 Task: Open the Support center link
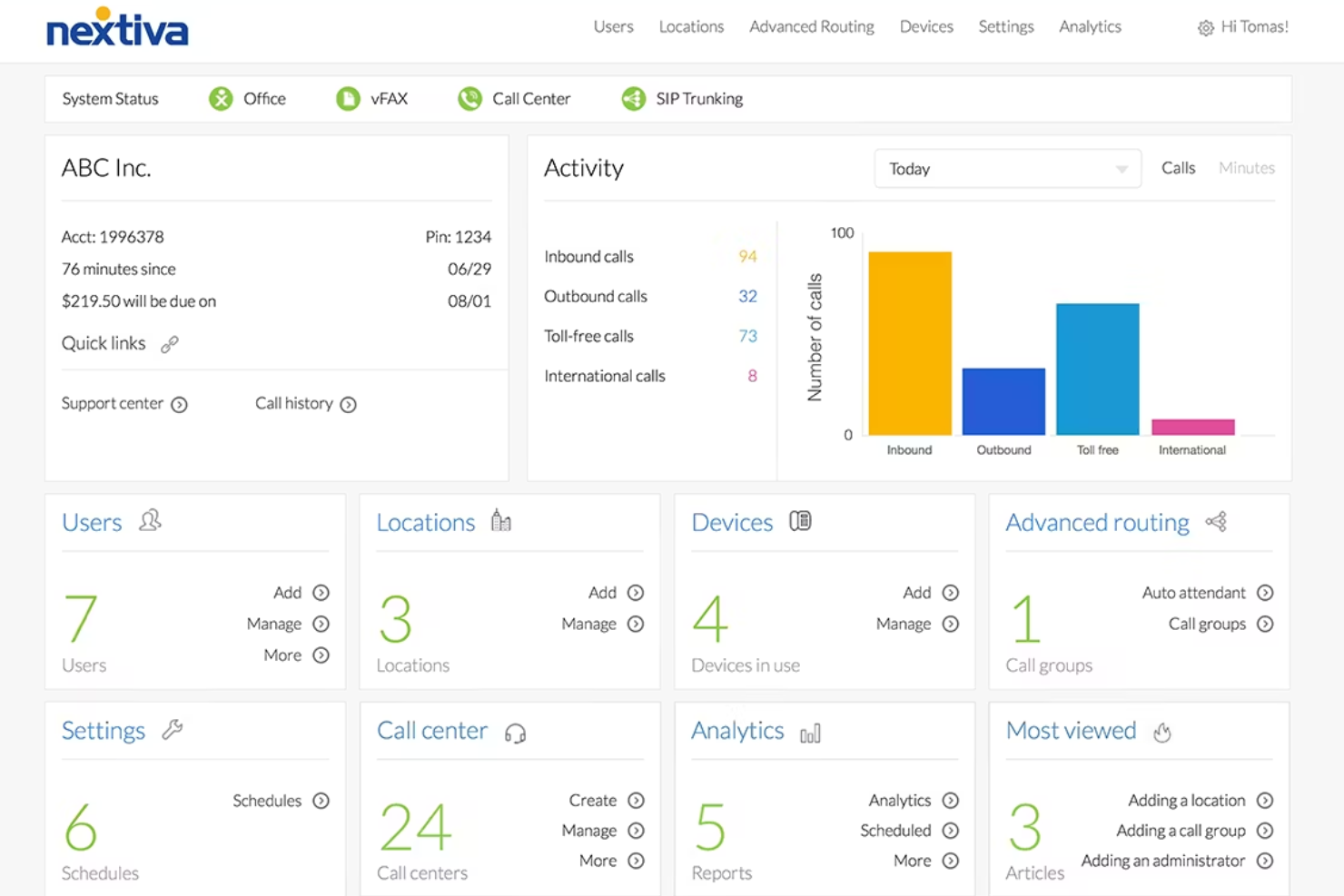click(x=112, y=403)
